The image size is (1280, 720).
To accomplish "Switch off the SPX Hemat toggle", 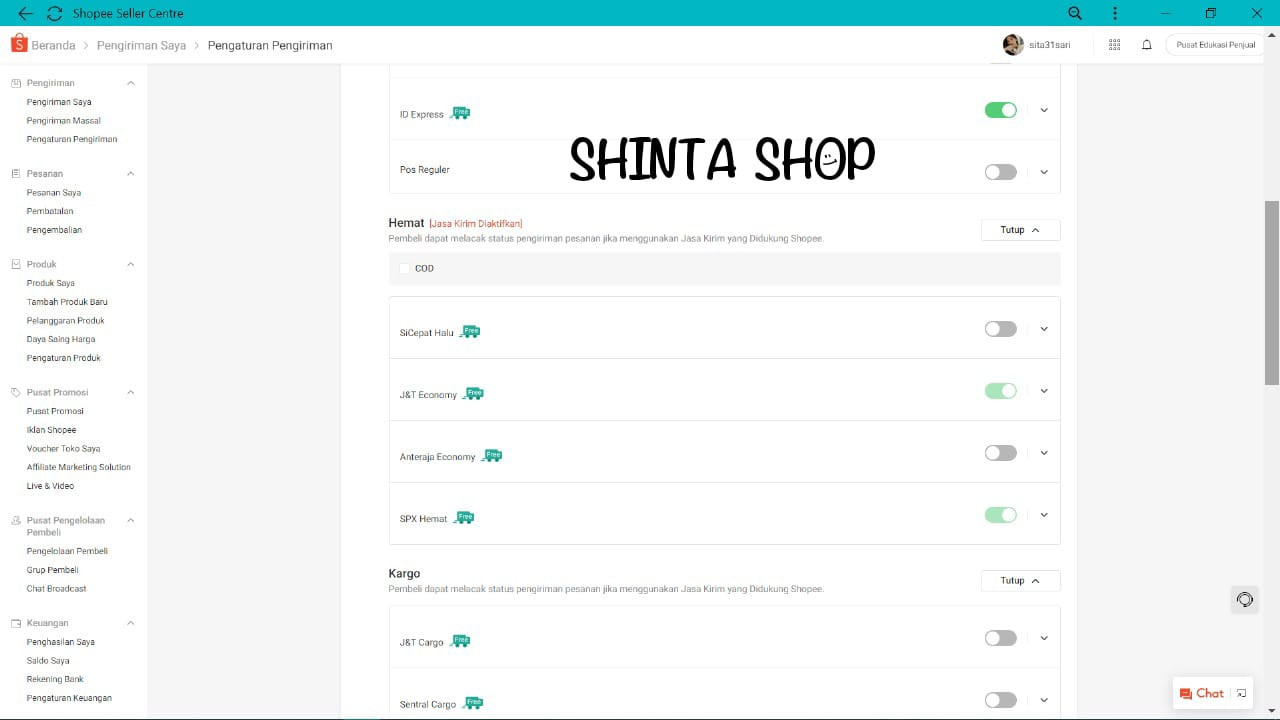I will pyautogui.click(x=1001, y=515).
